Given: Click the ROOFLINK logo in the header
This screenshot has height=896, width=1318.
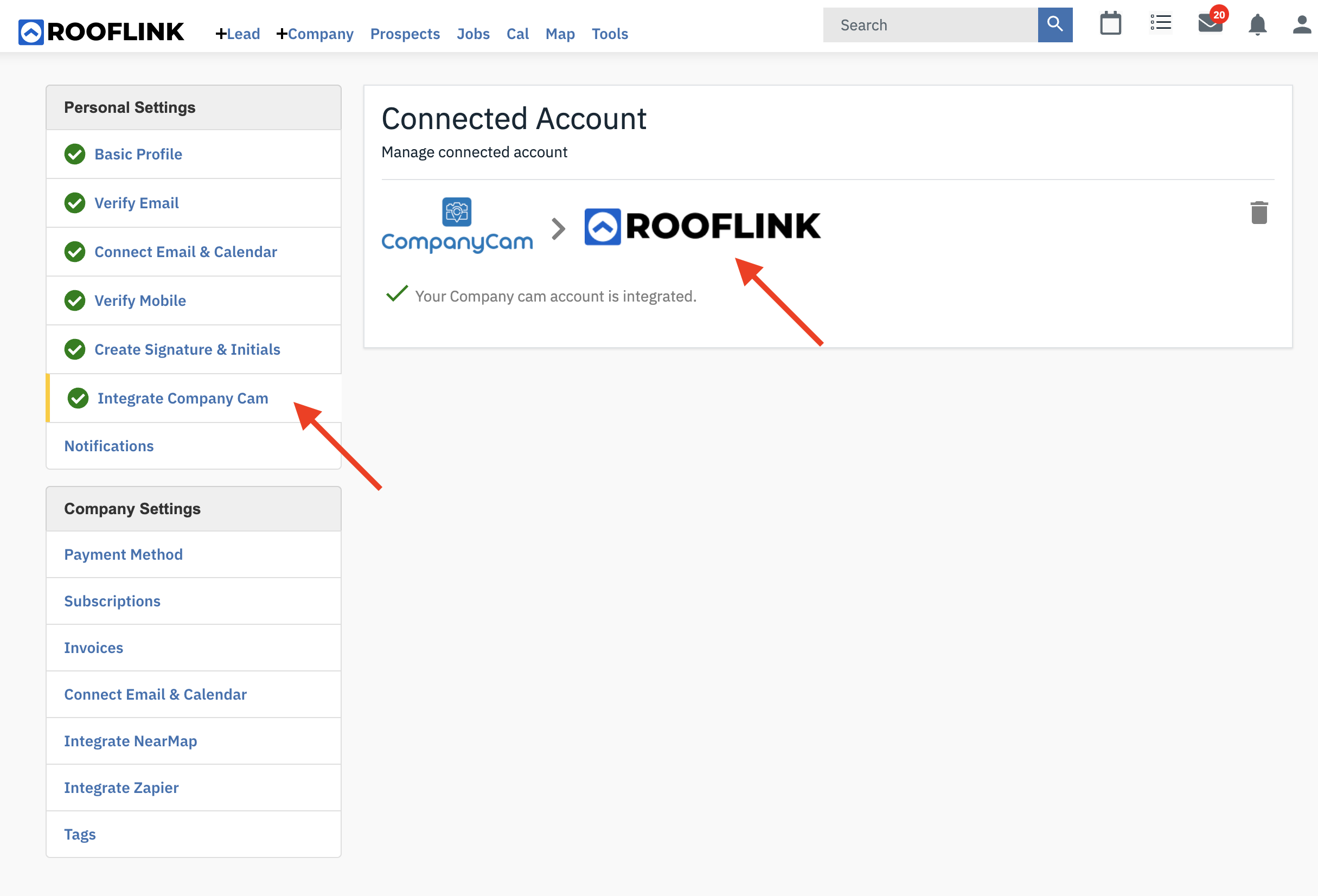Looking at the screenshot, I should tap(101, 32).
